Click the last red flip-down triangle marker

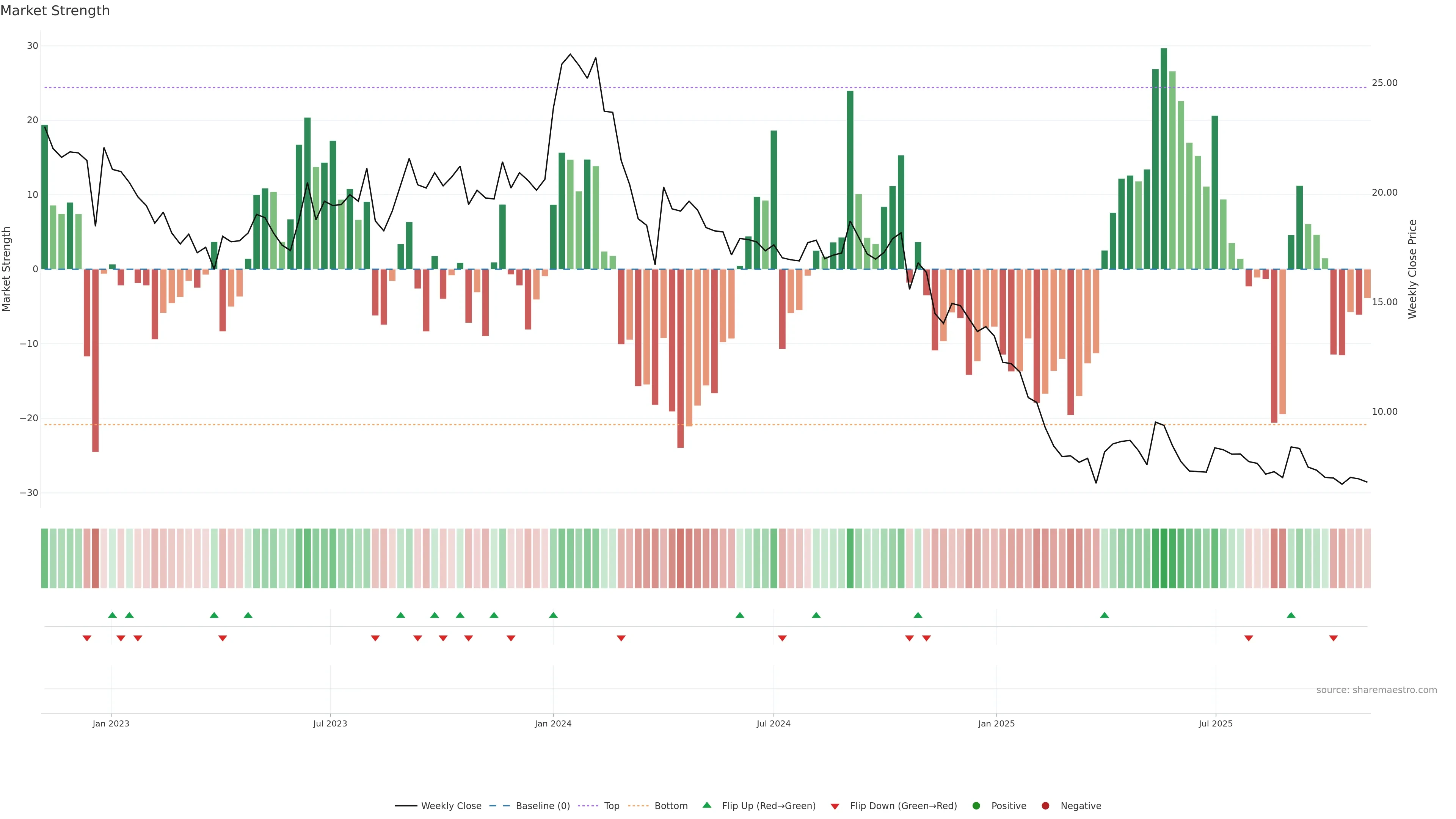(x=1334, y=638)
